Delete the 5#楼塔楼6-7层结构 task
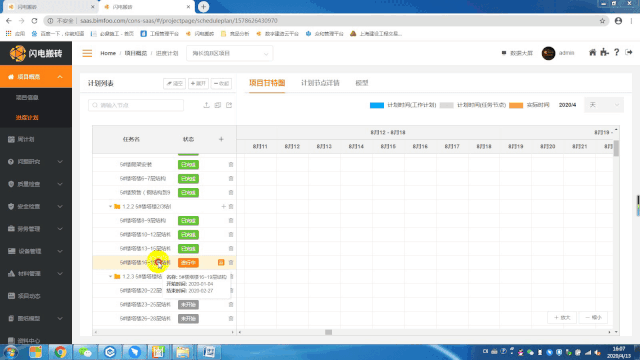This screenshot has height=360, width=640. click(x=231, y=178)
